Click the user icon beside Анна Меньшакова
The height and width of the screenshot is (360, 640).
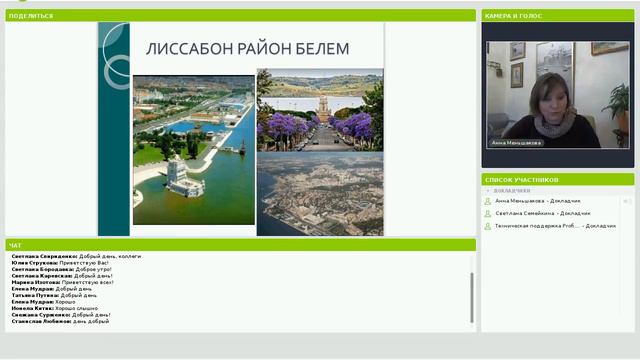coord(487,201)
